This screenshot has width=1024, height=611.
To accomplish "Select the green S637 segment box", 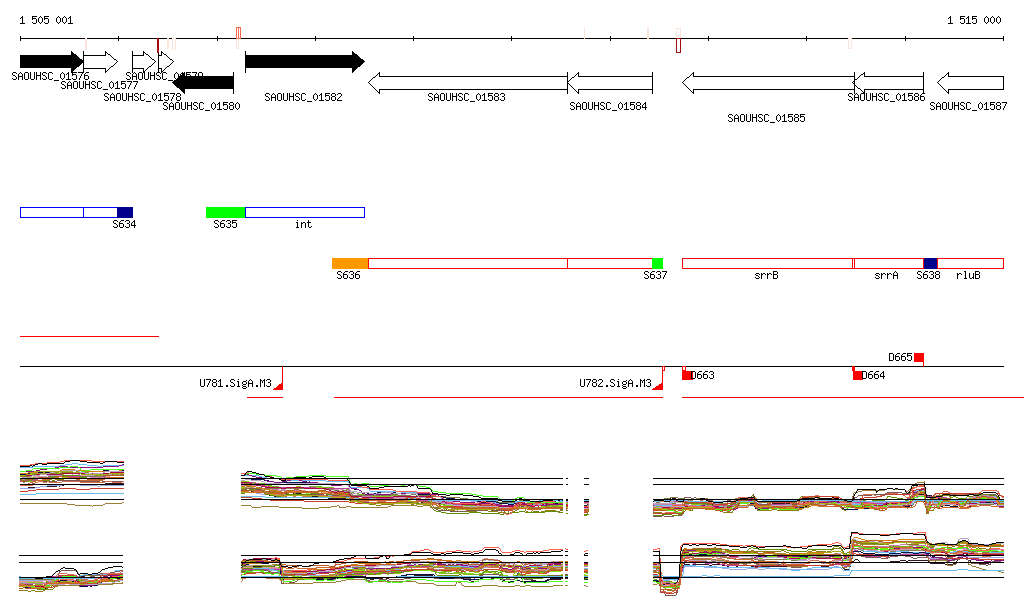I will (658, 264).
